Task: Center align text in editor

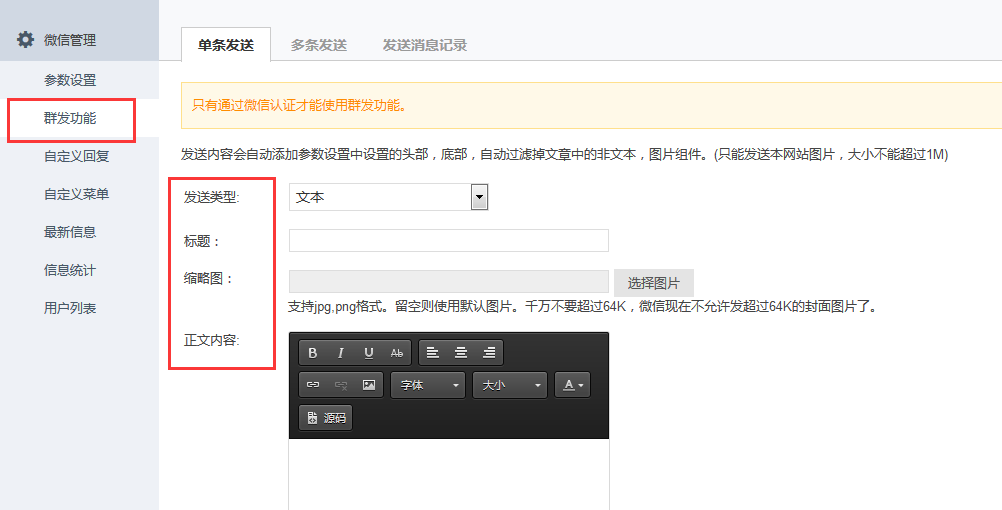Action: (x=461, y=353)
